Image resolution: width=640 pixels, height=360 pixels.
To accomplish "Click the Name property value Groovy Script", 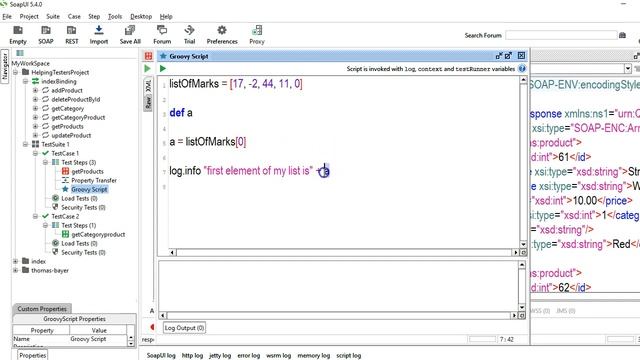I will coord(88,339).
